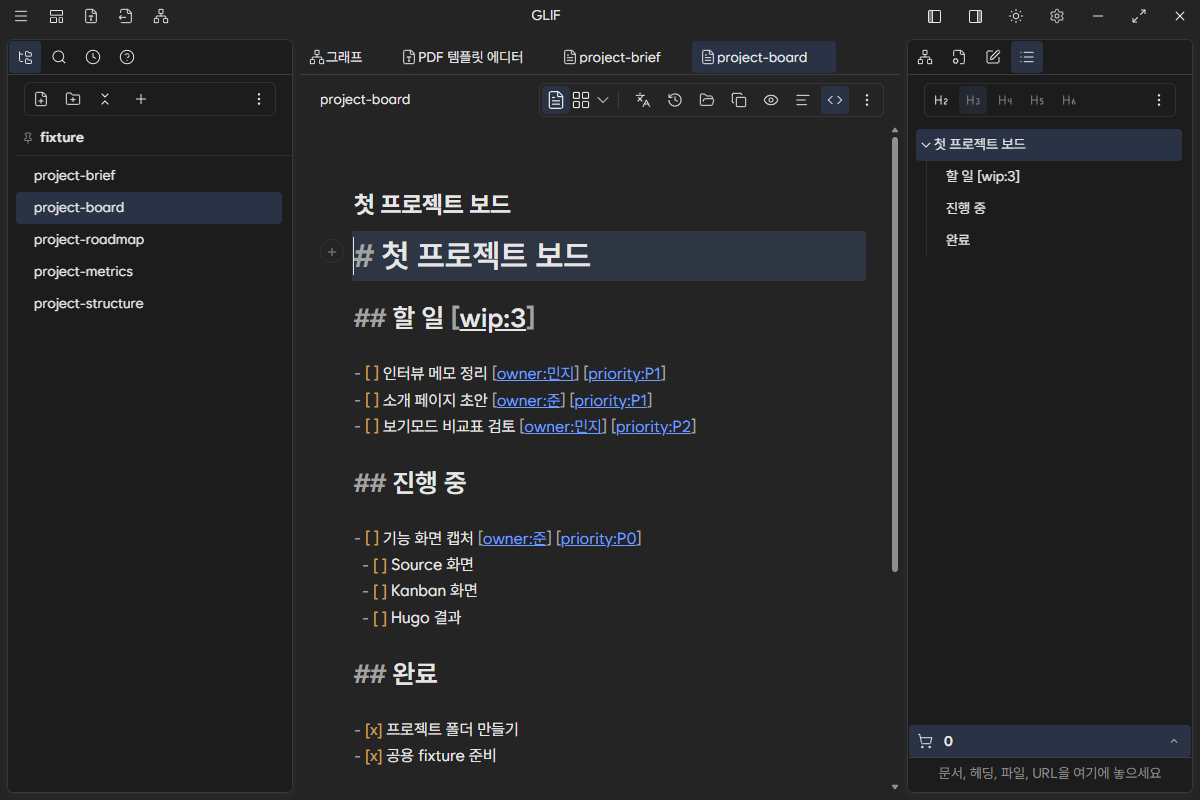Switch to the project-brief tab

click(612, 57)
